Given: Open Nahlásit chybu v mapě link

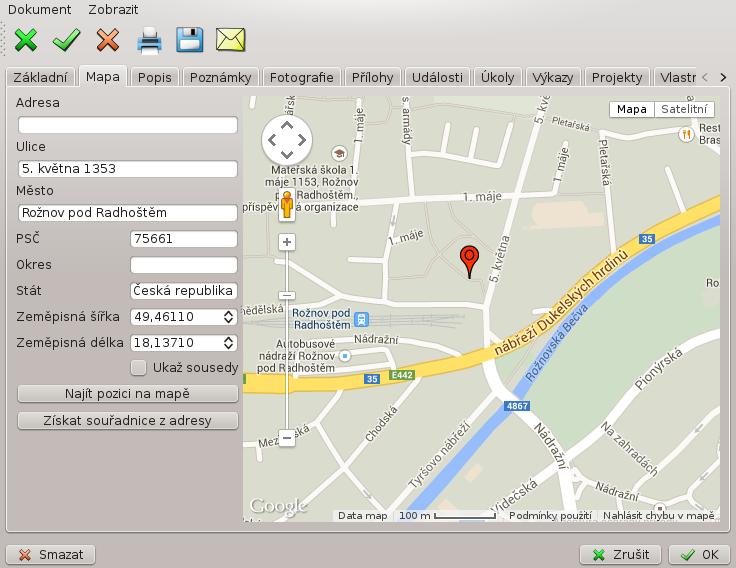Looking at the screenshot, I should click(659, 515).
